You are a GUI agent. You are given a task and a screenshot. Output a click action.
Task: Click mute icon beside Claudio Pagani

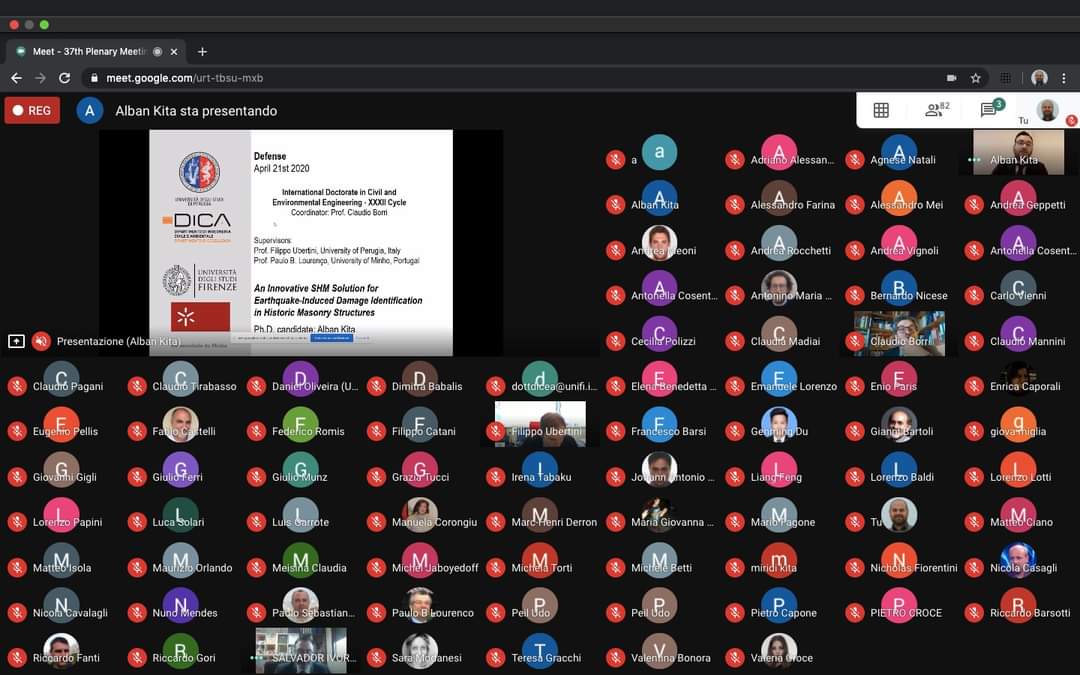pyautogui.click(x=17, y=387)
